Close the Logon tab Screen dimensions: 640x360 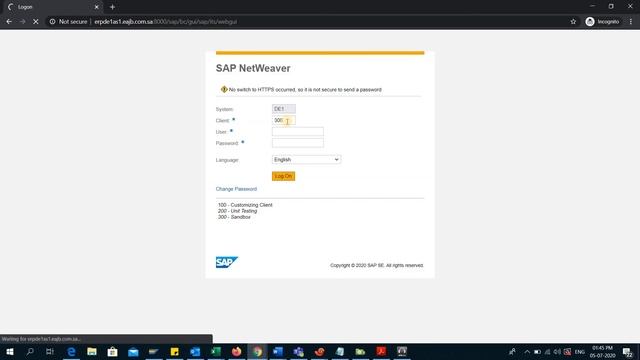(x=97, y=7)
